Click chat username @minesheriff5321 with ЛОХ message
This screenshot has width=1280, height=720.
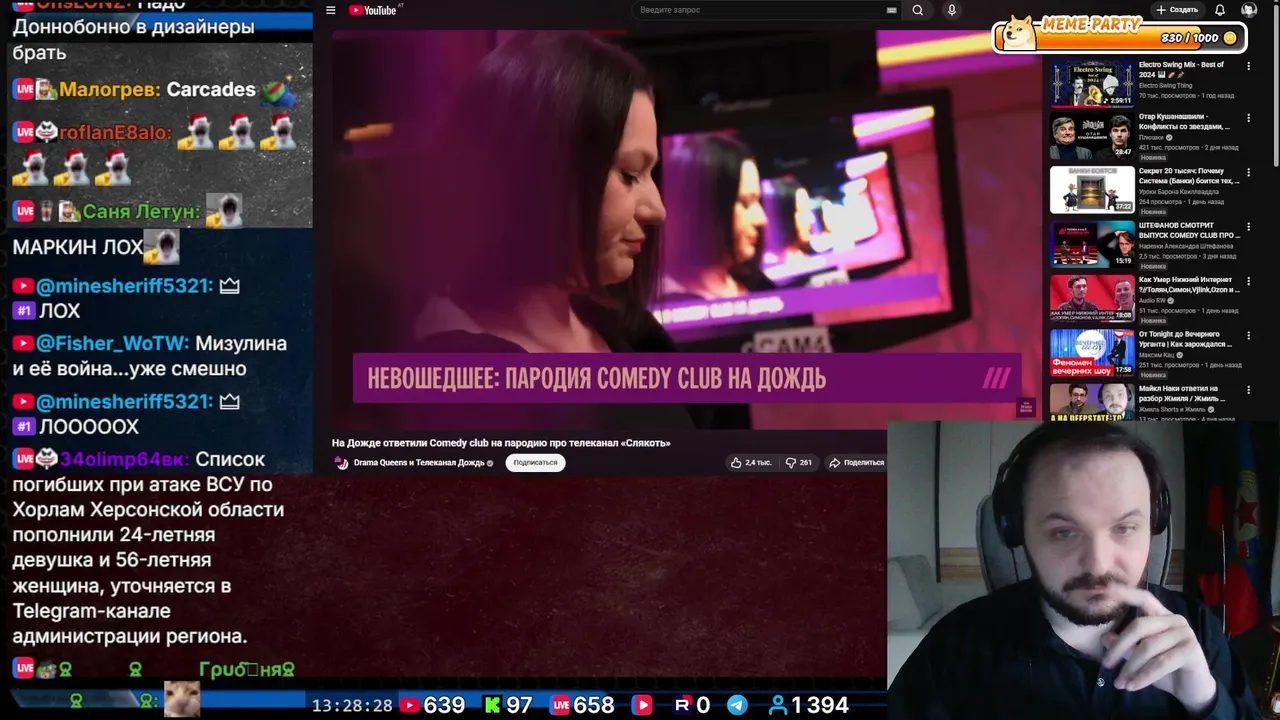coord(125,286)
